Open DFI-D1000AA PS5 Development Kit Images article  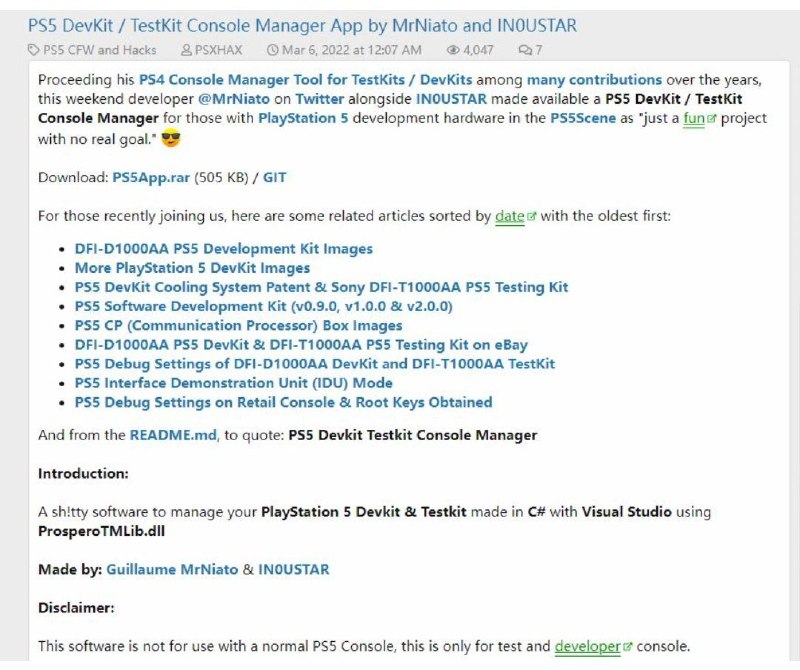[x=223, y=249]
